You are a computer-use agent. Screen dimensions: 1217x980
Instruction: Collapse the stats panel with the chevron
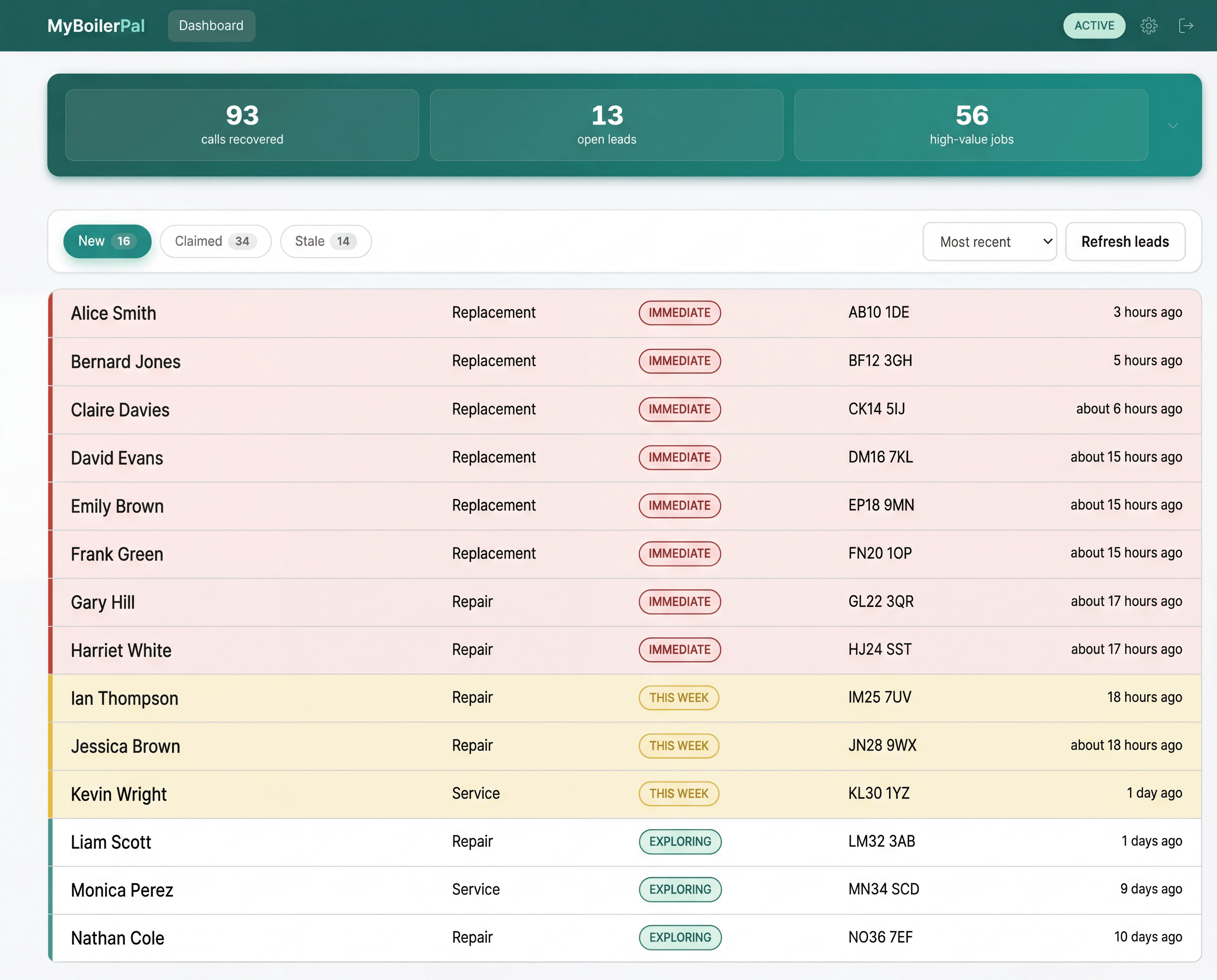pos(1173,125)
